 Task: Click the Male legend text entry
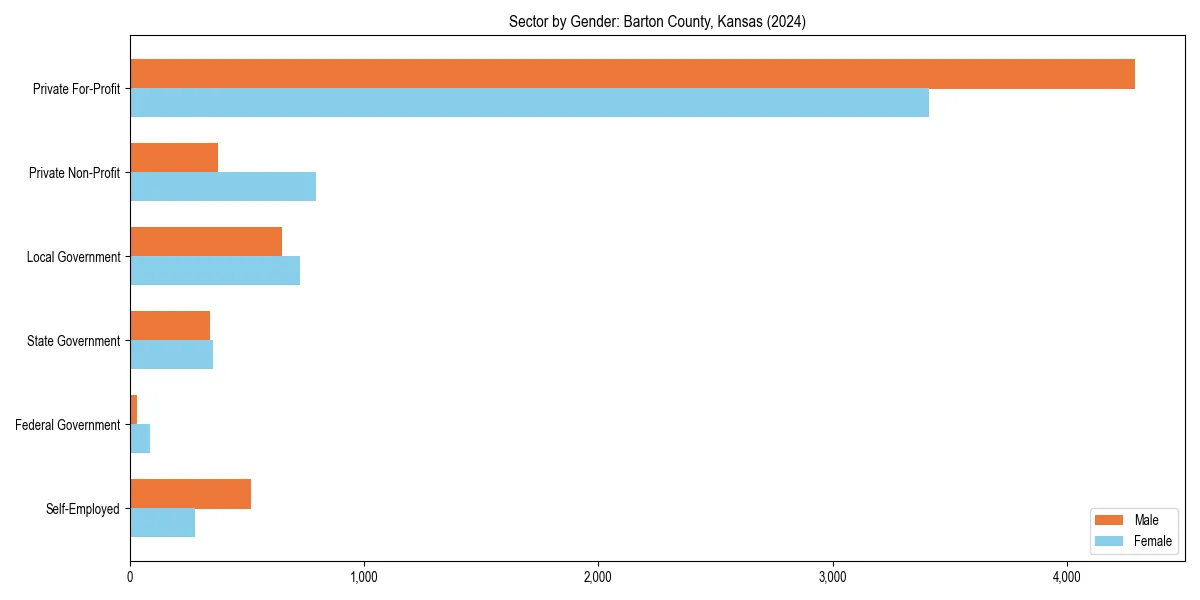pos(1148,519)
